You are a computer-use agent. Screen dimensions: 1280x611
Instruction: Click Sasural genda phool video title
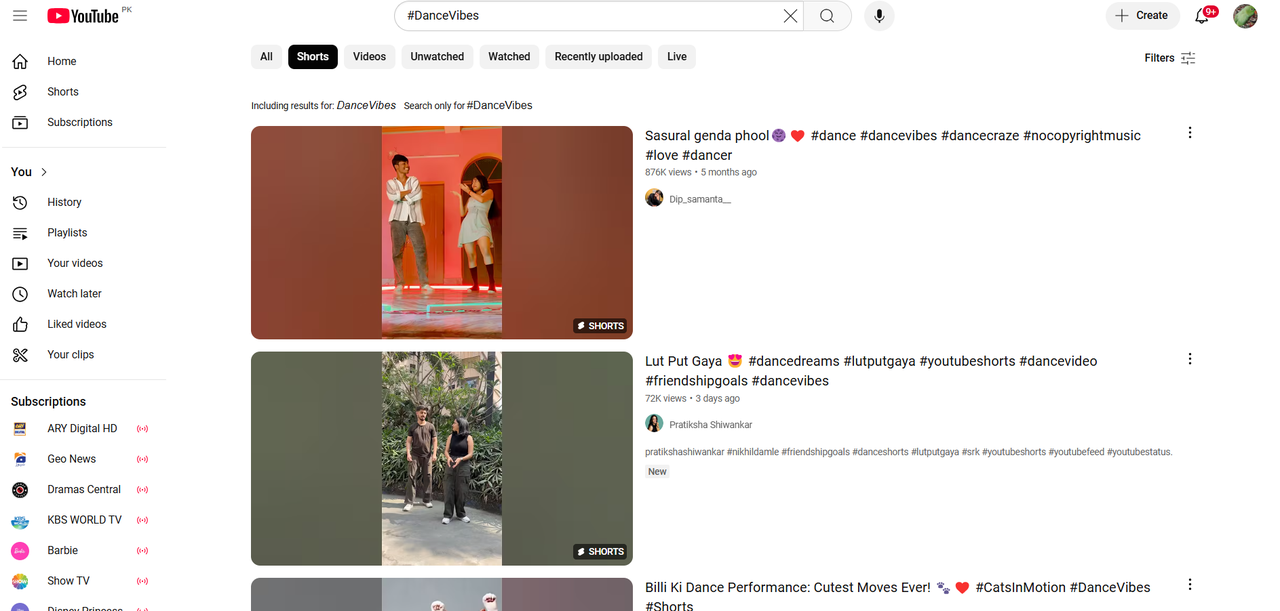[893, 145]
